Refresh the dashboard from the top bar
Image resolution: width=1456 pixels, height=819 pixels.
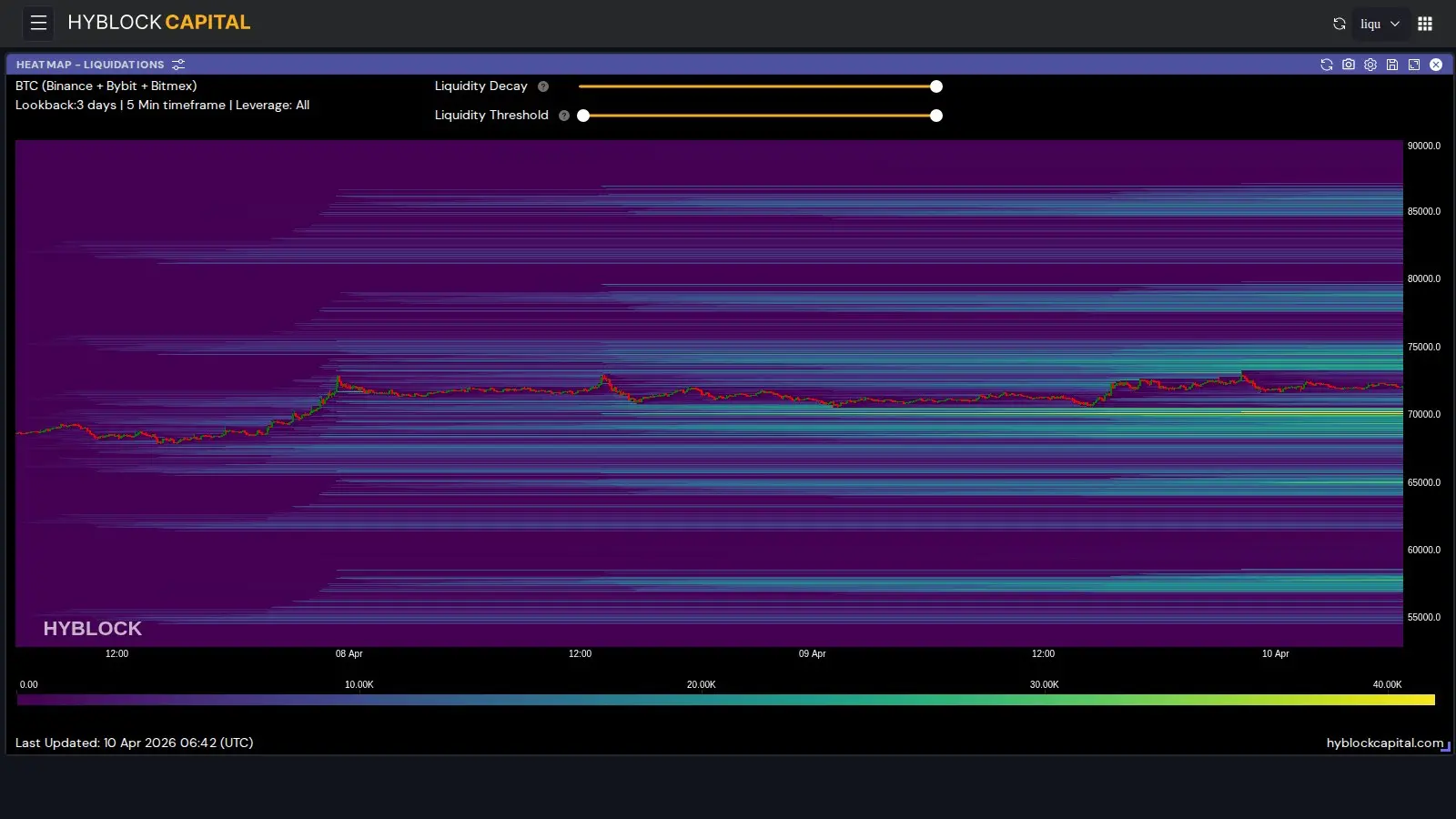1339,24
